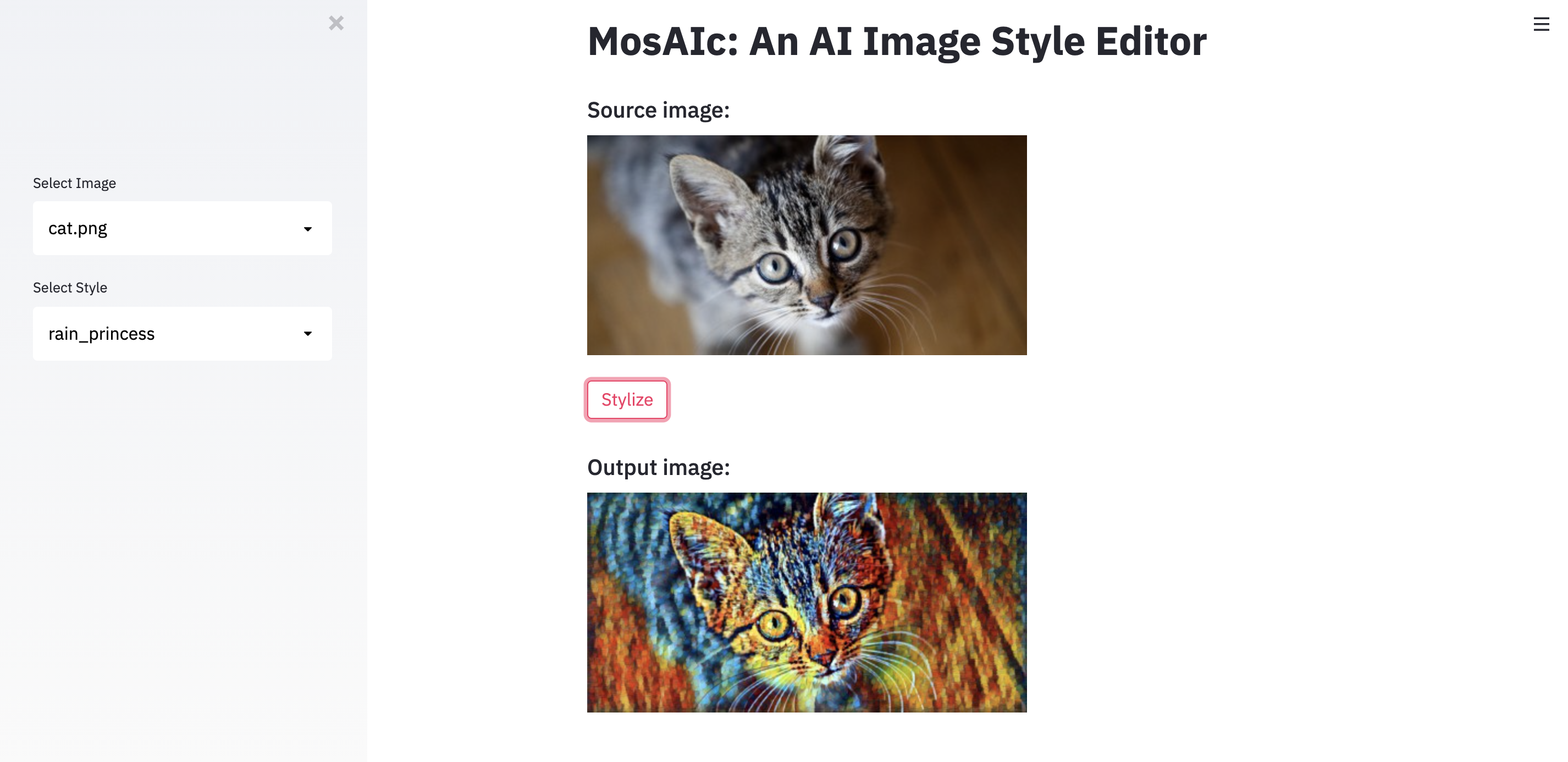The height and width of the screenshot is (762, 1568).
Task: Open the hamburger main menu
Action: click(x=1541, y=24)
